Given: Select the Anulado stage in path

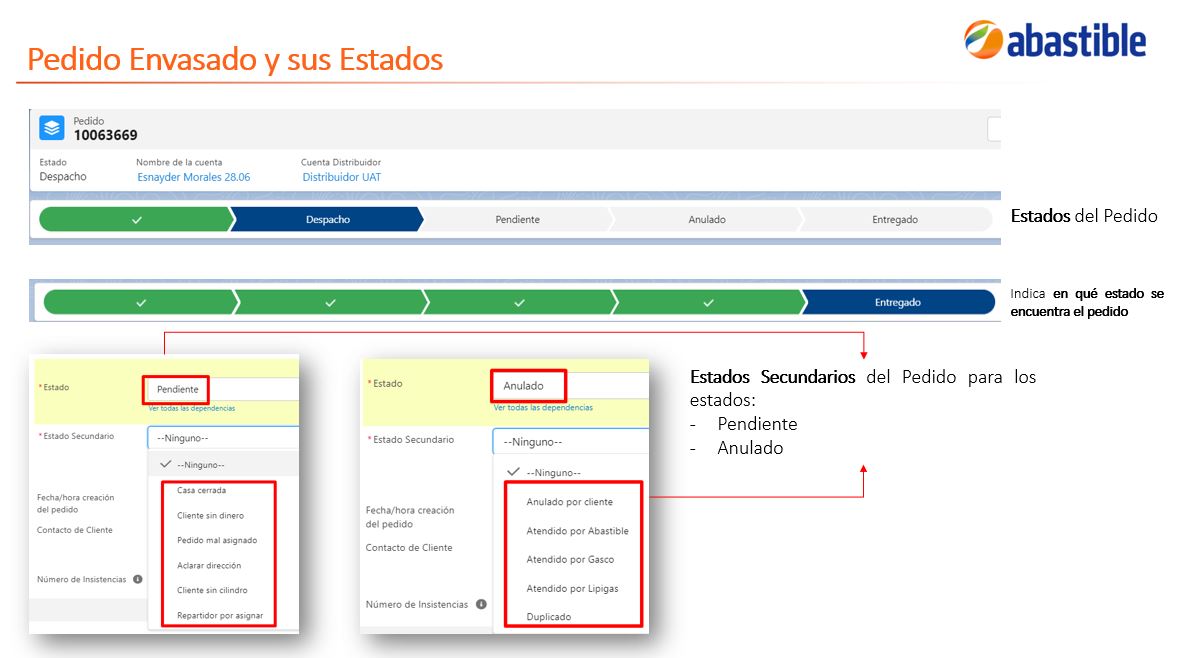Looking at the screenshot, I should 707,220.
